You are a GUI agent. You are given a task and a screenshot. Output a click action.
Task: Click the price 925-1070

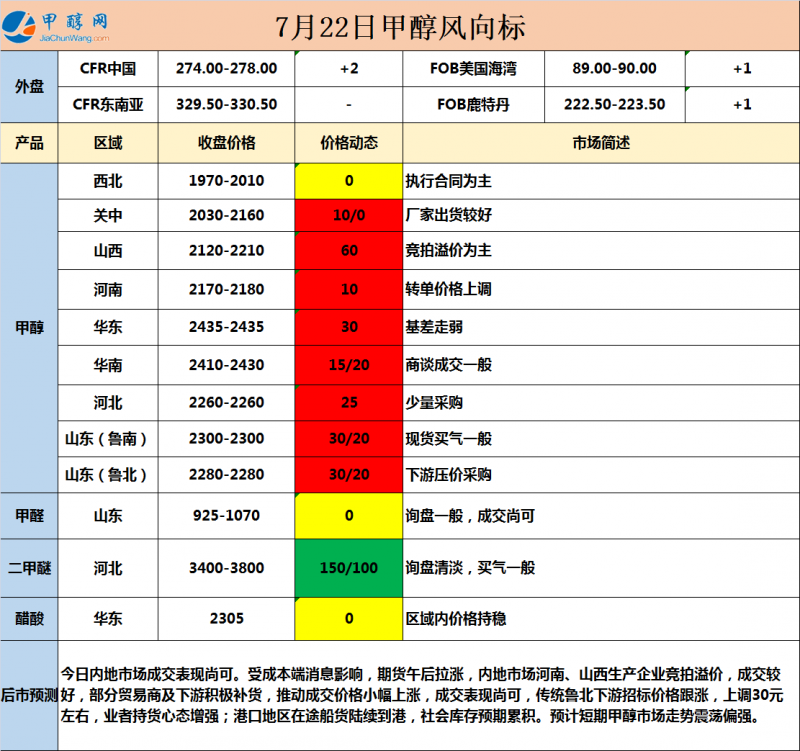pos(227,516)
